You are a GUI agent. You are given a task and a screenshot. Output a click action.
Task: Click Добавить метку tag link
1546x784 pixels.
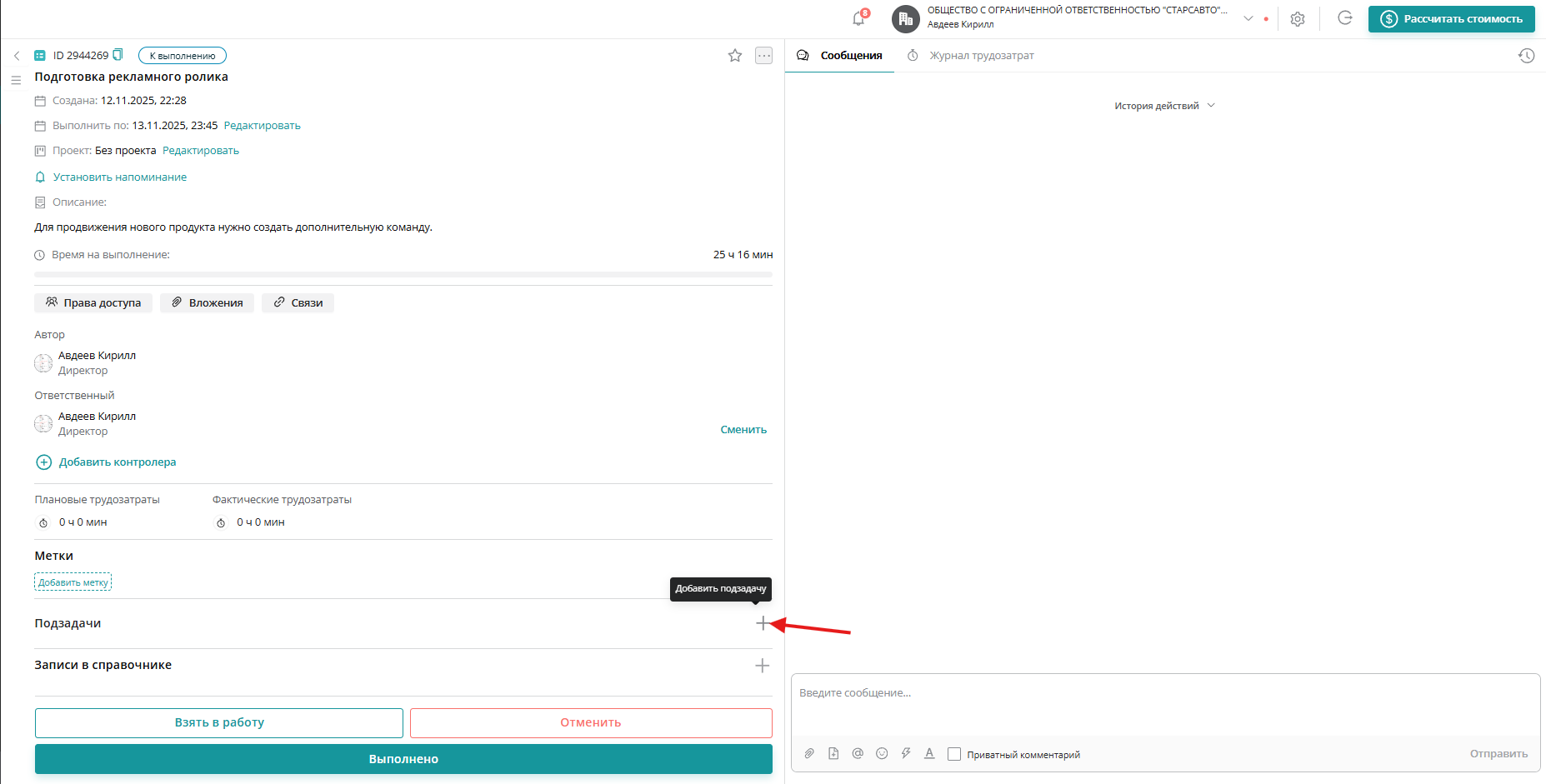pos(73,582)
